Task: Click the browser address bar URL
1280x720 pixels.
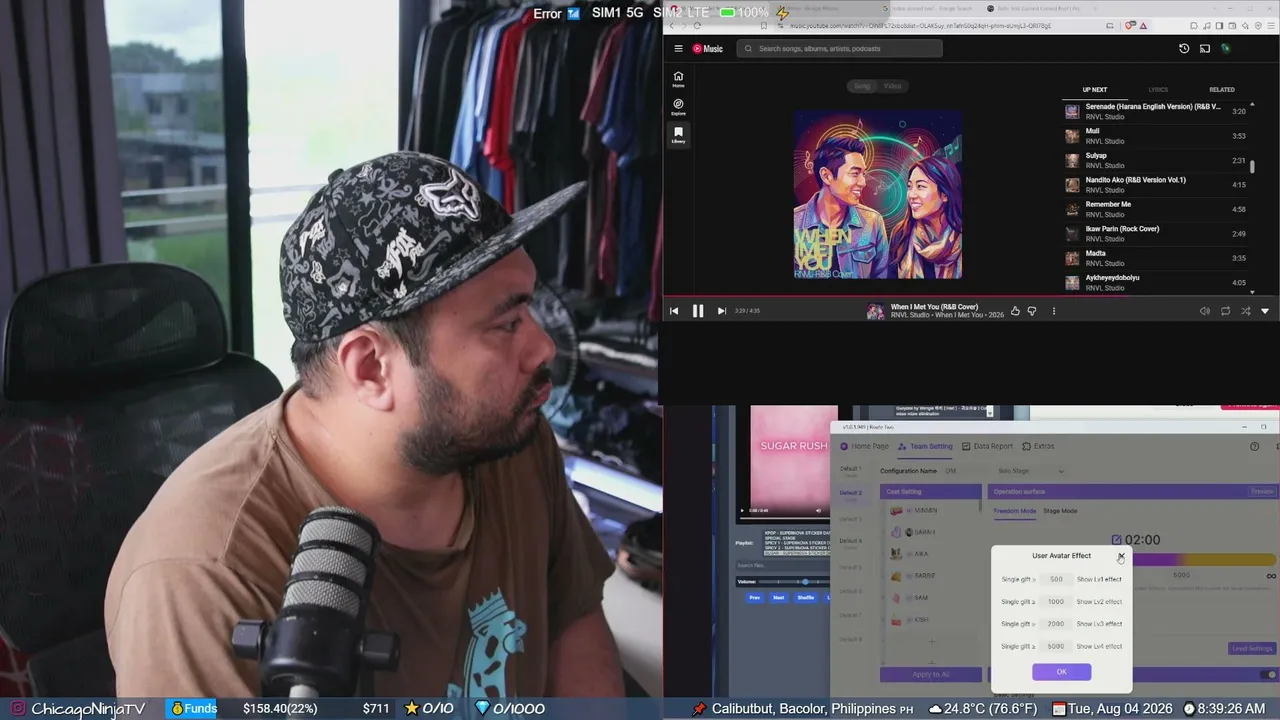Action: pyautogui.click(x=920, y=26)
